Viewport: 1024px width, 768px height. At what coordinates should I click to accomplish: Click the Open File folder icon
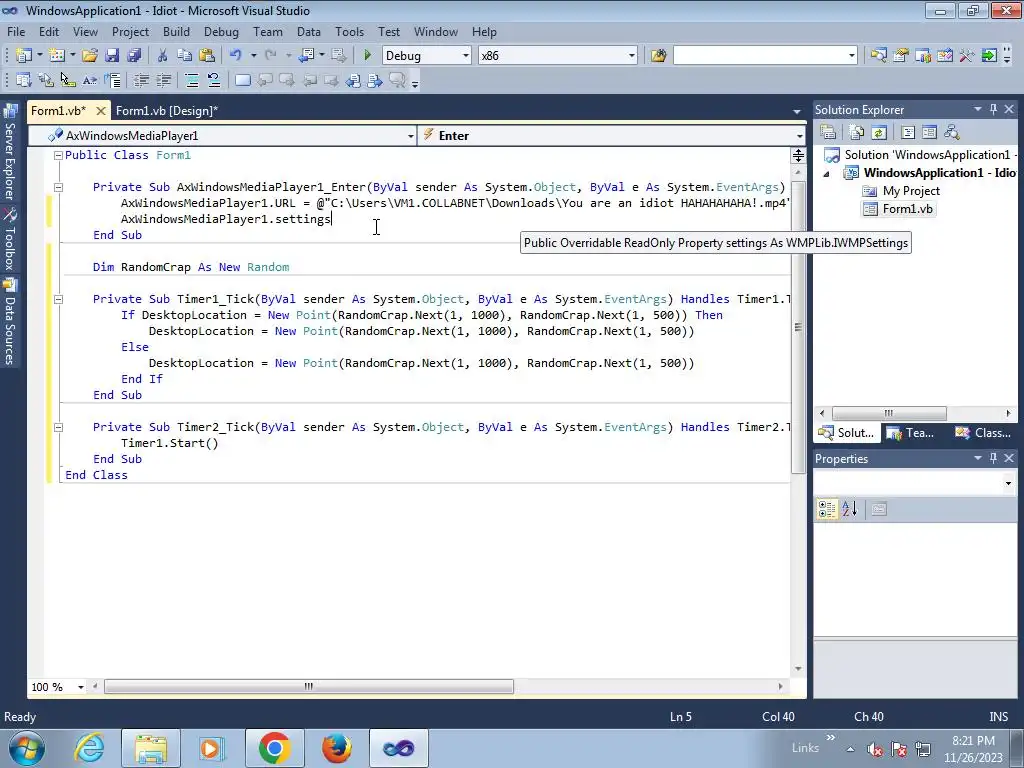click(90, 56)
